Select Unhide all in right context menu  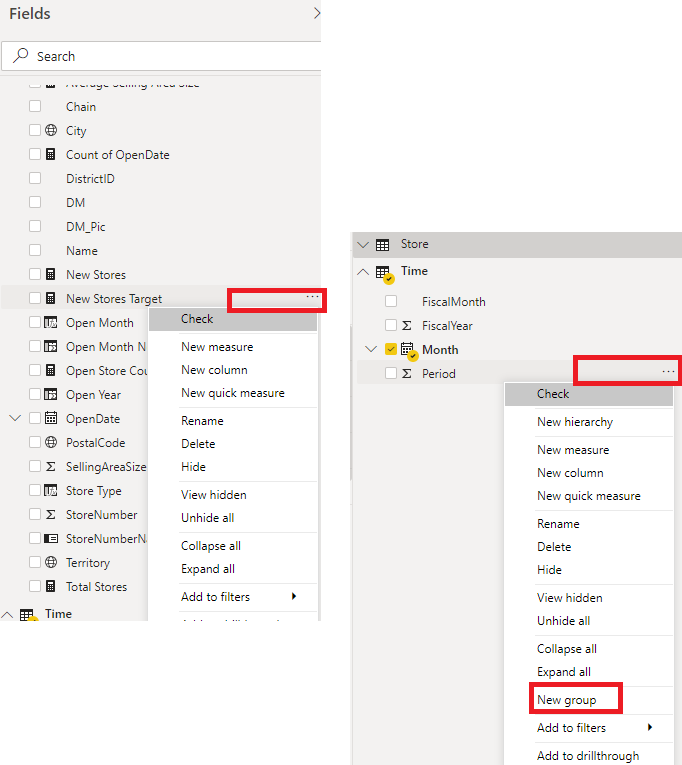(563, 621)
